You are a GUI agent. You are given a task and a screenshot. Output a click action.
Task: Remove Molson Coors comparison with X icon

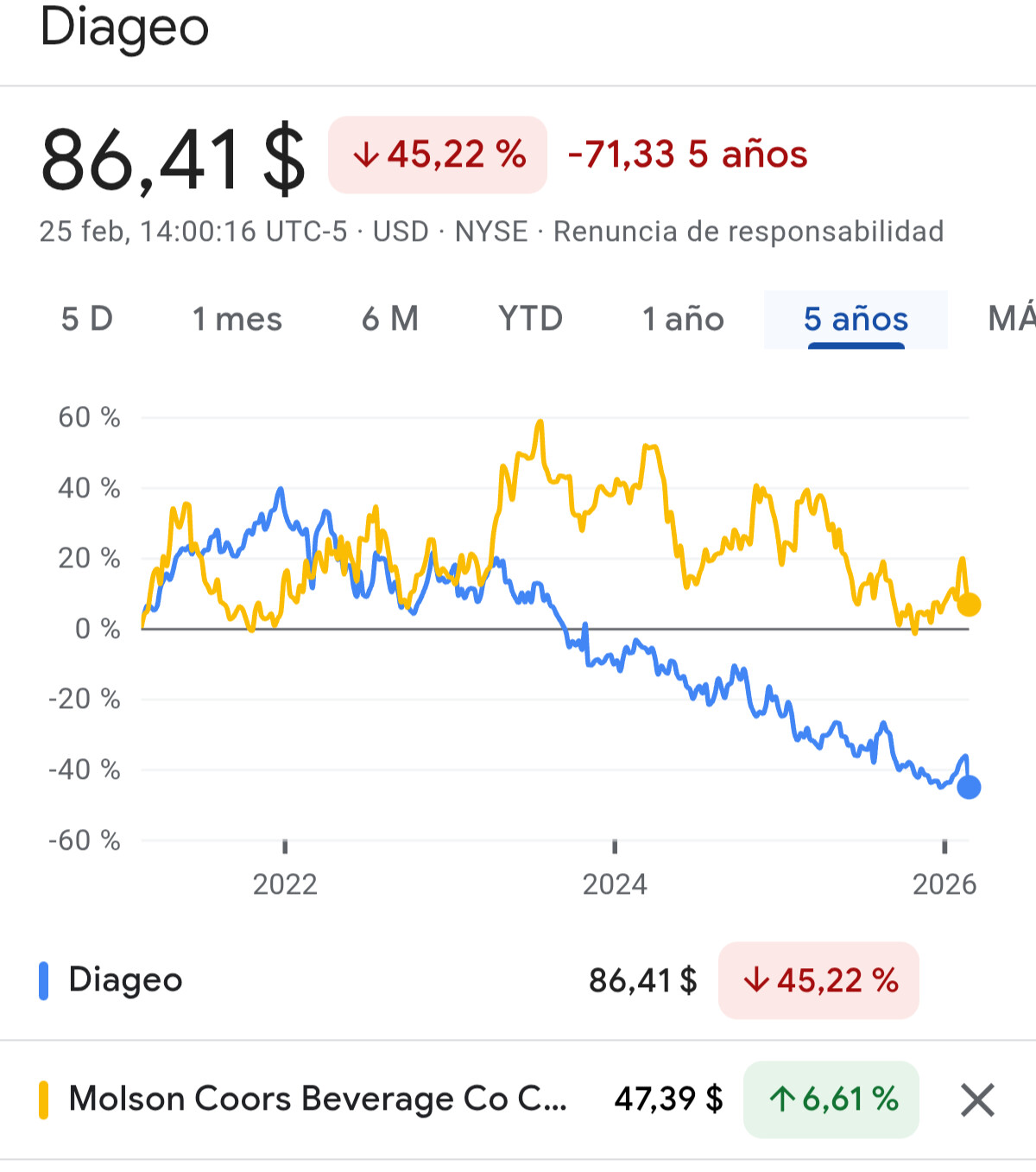click(x=977, y=1100)
